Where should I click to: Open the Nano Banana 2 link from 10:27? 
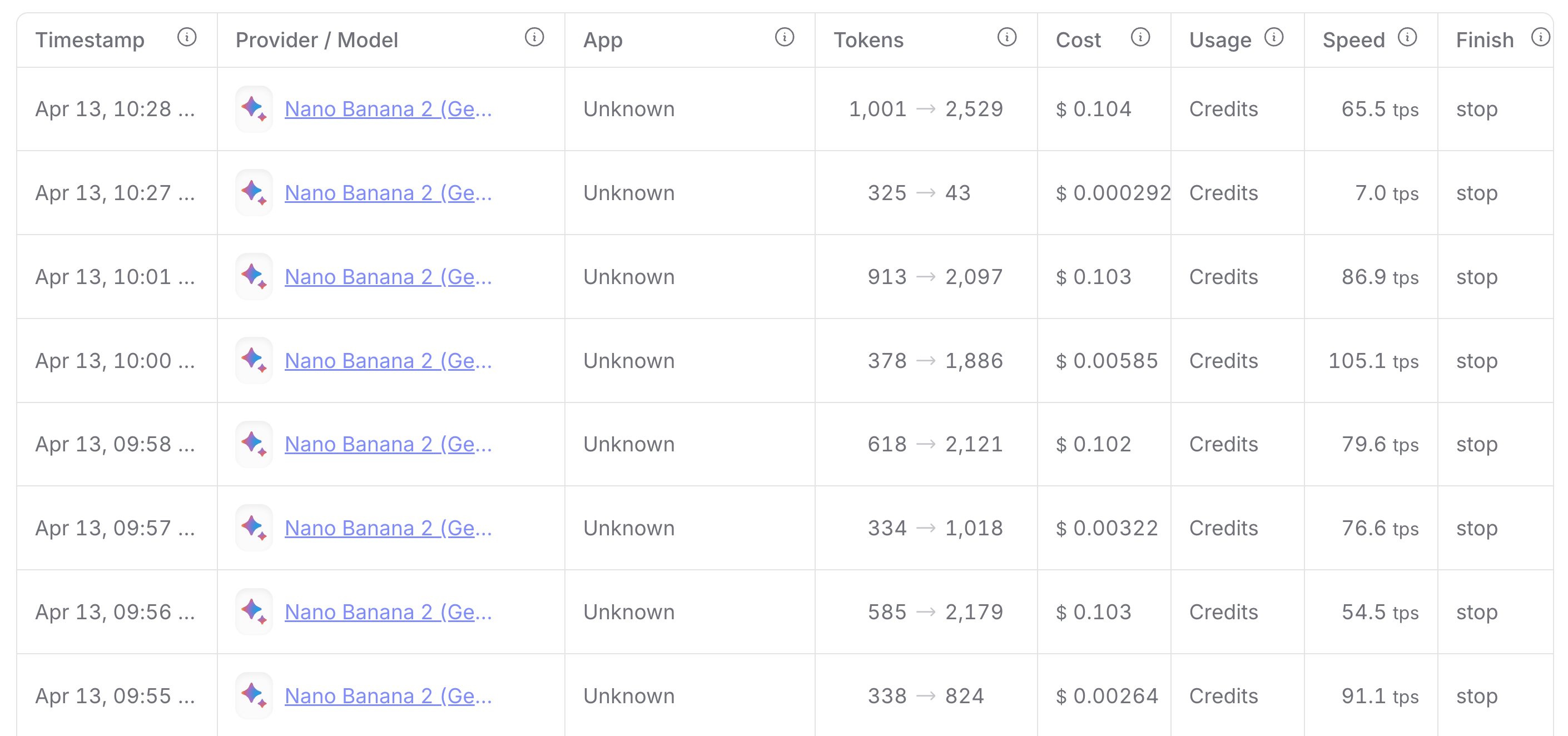coord(388,193)
